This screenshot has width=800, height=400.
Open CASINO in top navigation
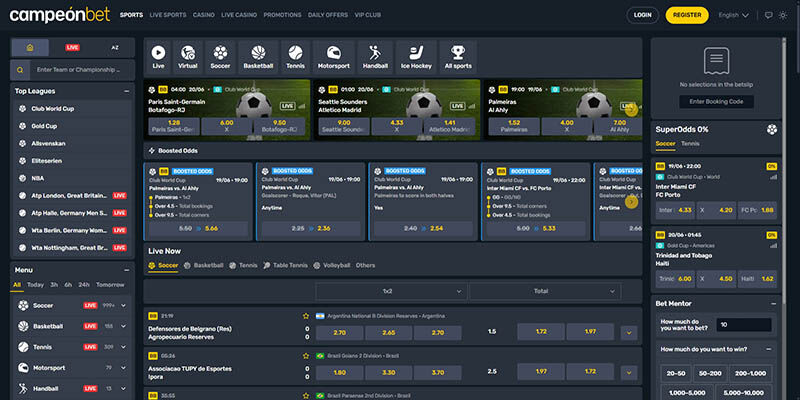(x=204, y=15)
